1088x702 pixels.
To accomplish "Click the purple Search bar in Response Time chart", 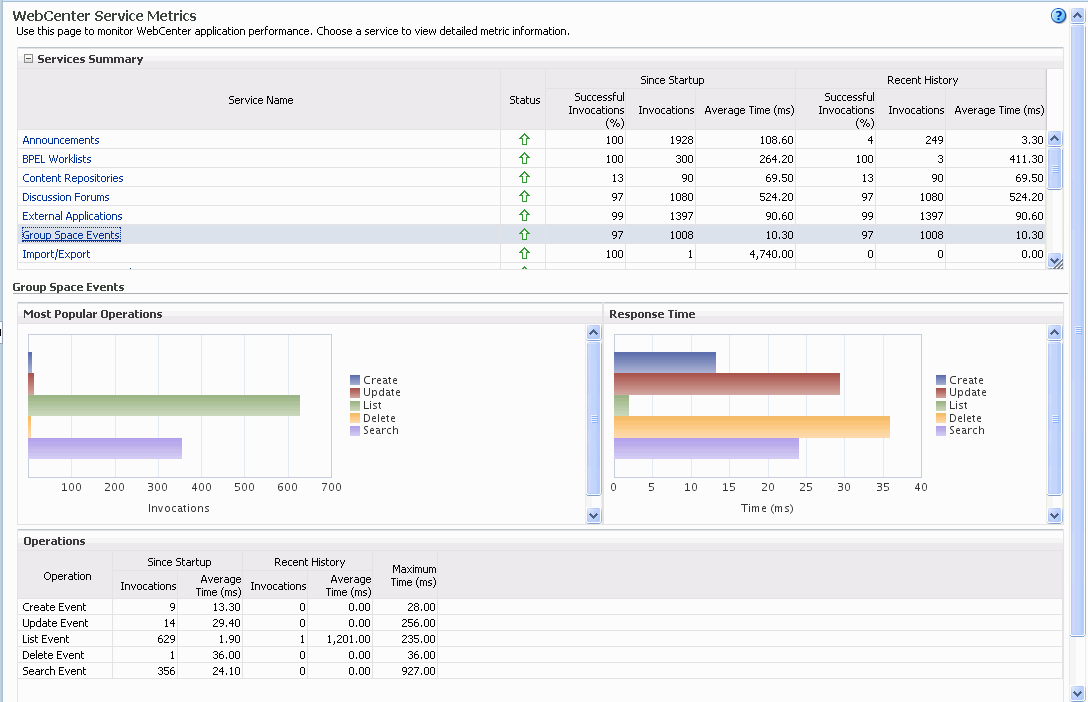I will 706,448.
